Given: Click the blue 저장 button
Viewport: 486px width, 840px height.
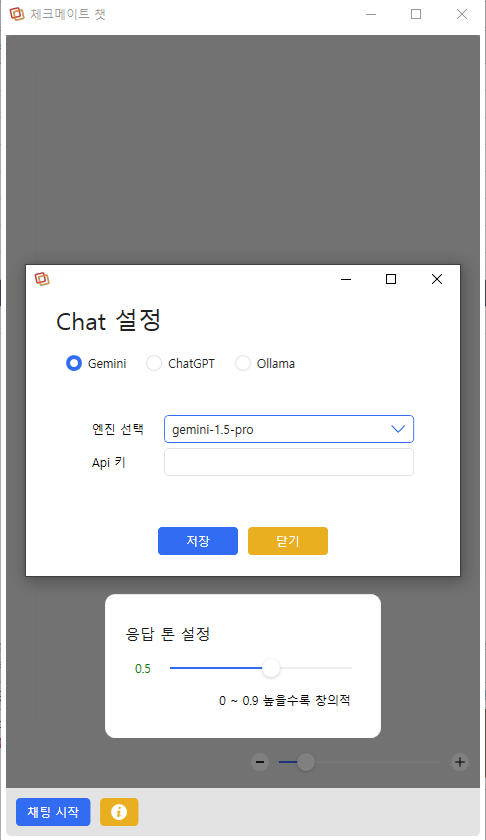Looking at the screenshot, I should click(198, 541).
